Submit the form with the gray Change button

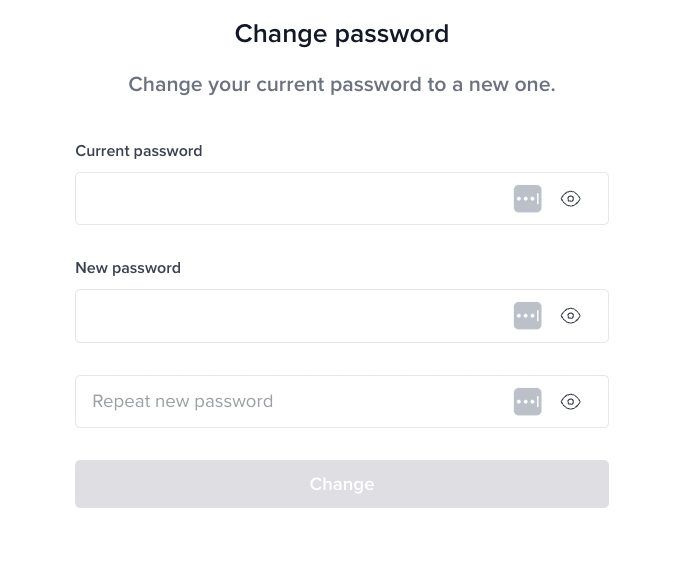tap(342, 484)
